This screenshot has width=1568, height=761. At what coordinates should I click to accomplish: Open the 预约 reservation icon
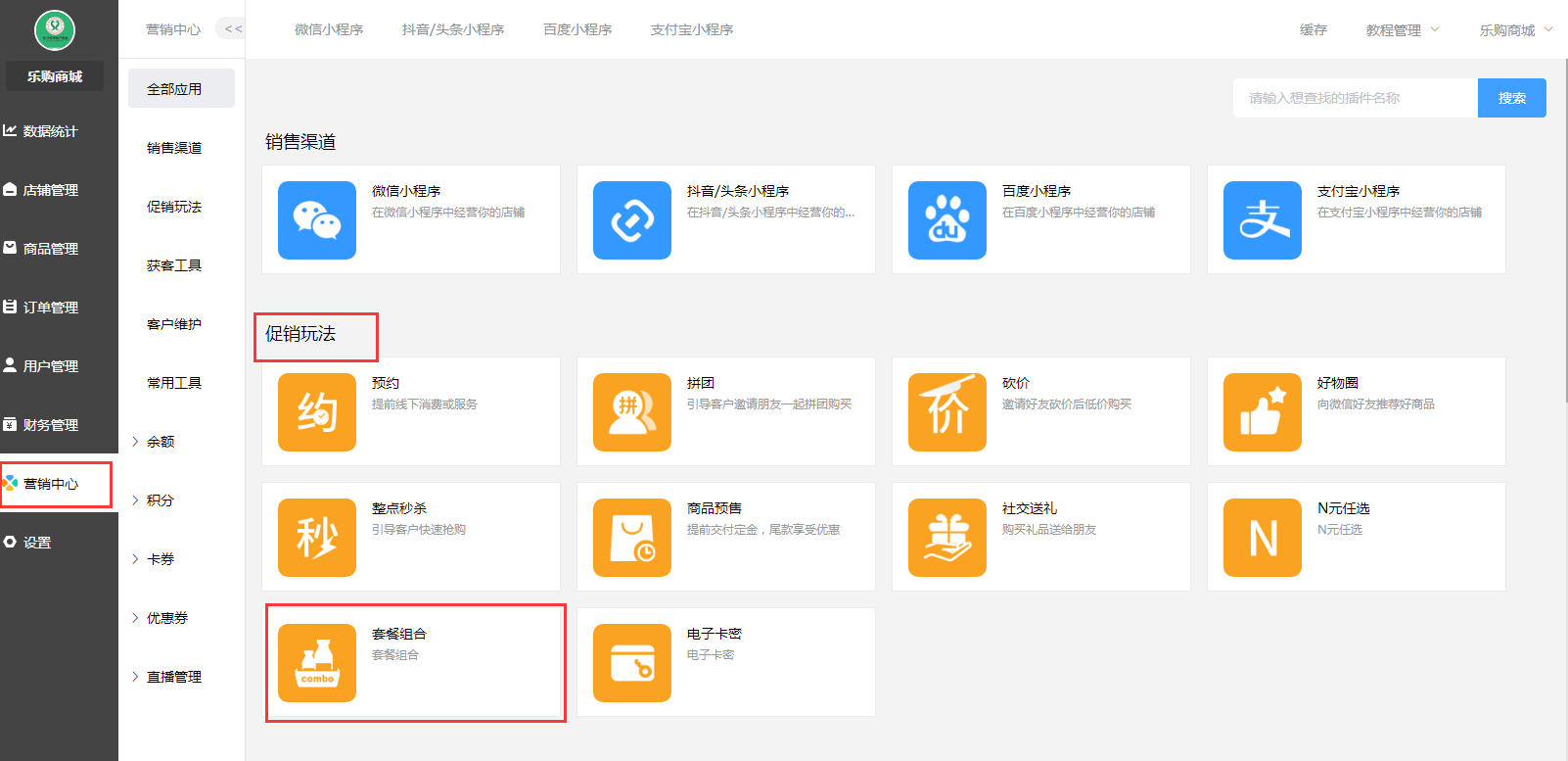point(317,412)
